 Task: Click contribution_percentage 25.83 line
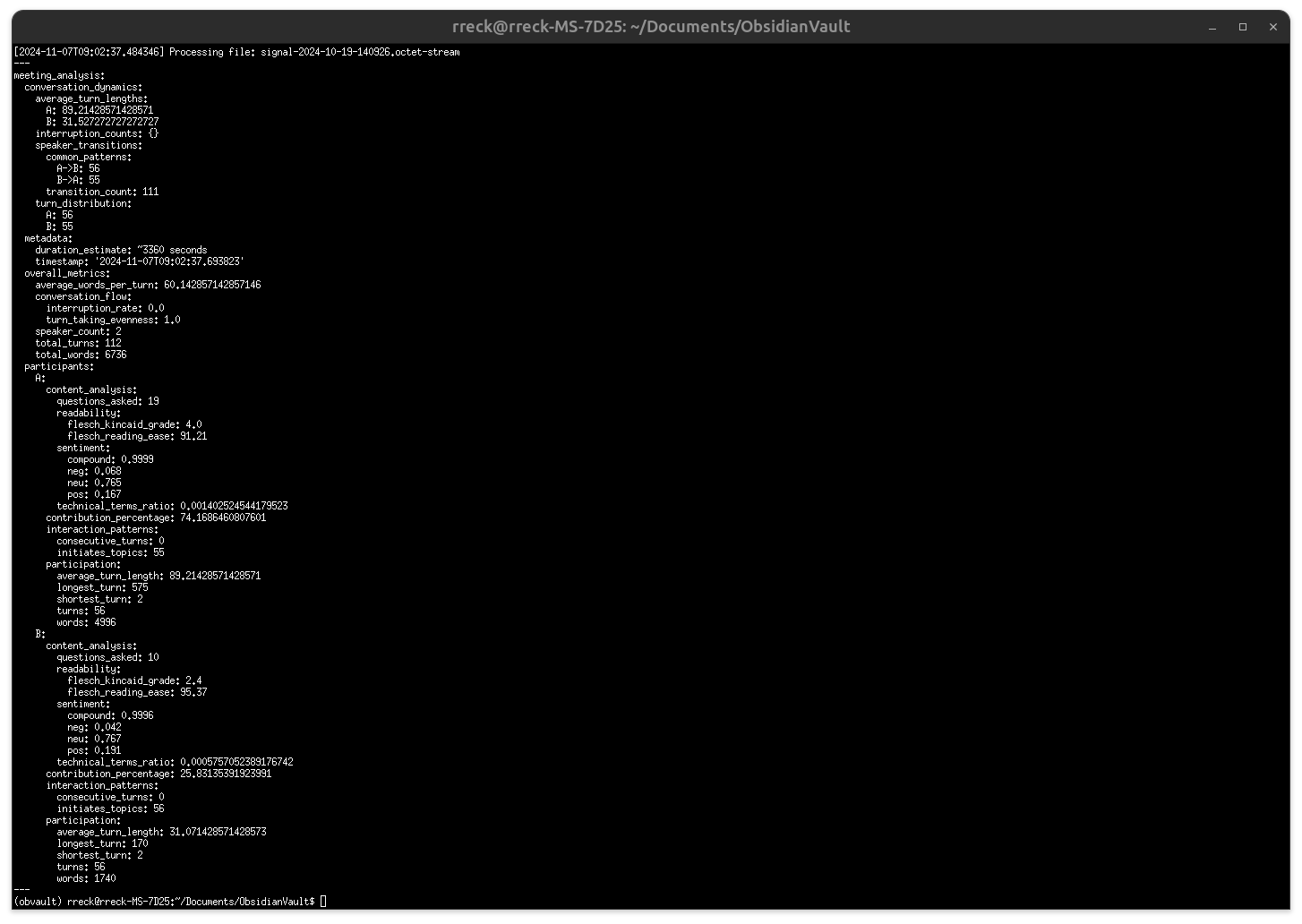158,774
